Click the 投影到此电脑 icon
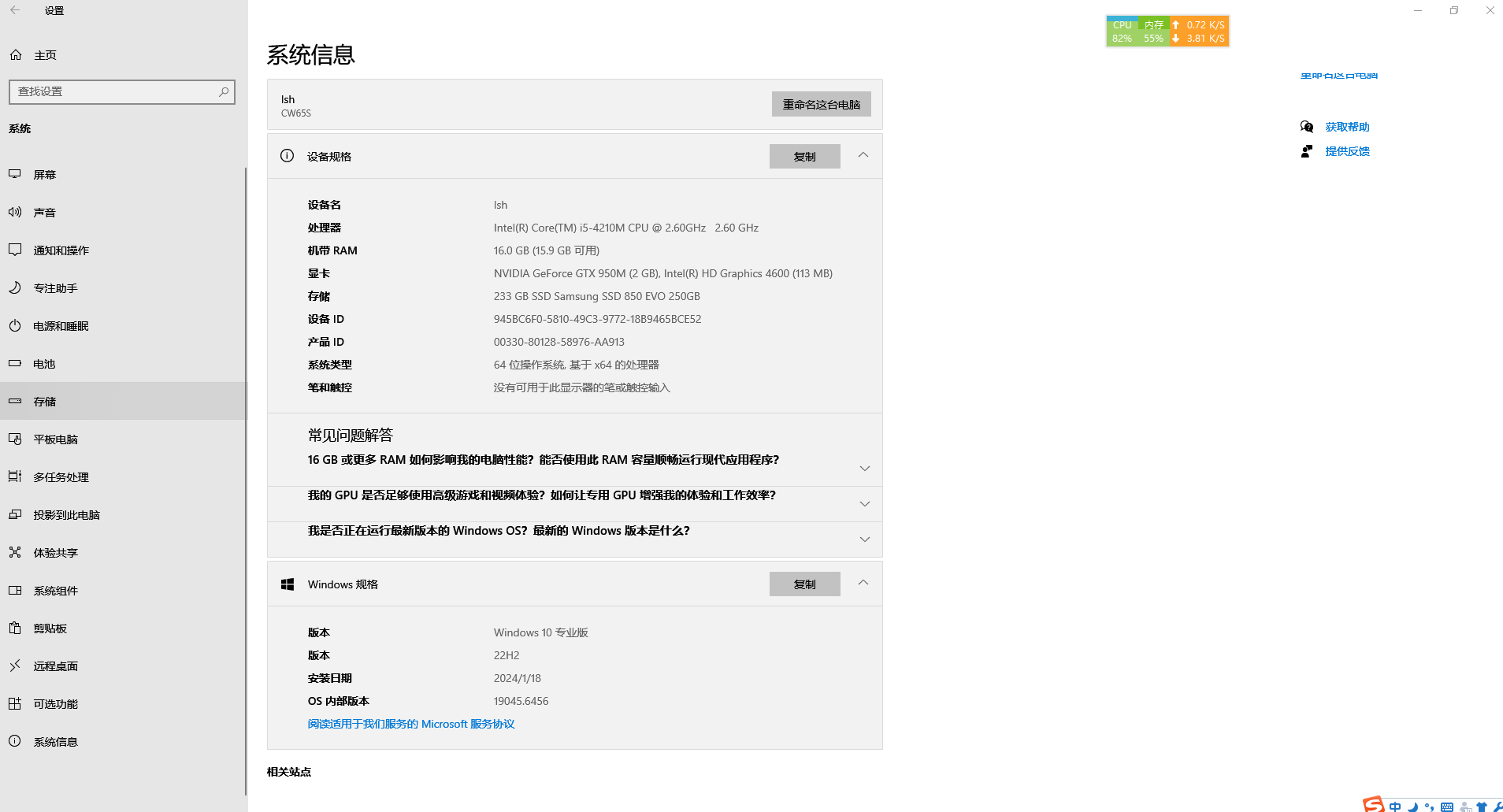The width and height of the screenshot is (1503, 812). tap(15, 514)
